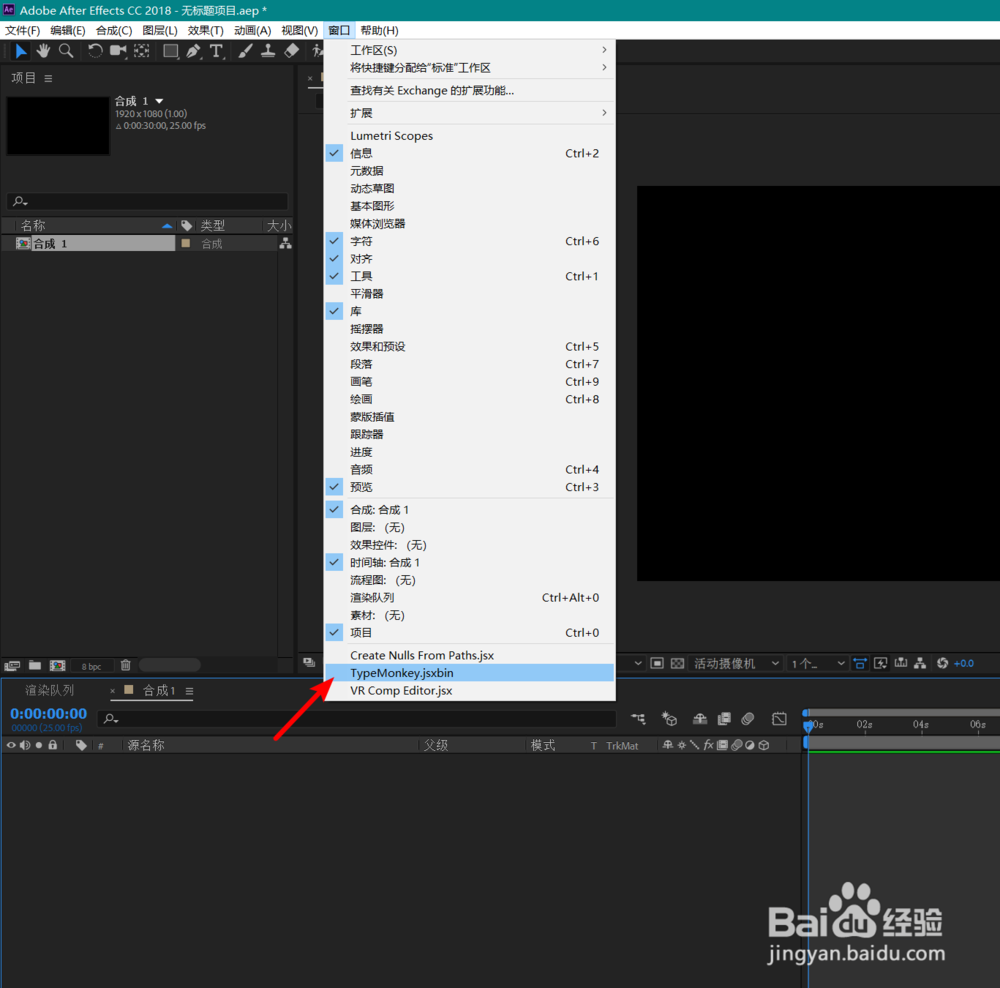
Task: Open the timeline search filter dropdown
Action: pyautogui.click(x=111, y=719)
